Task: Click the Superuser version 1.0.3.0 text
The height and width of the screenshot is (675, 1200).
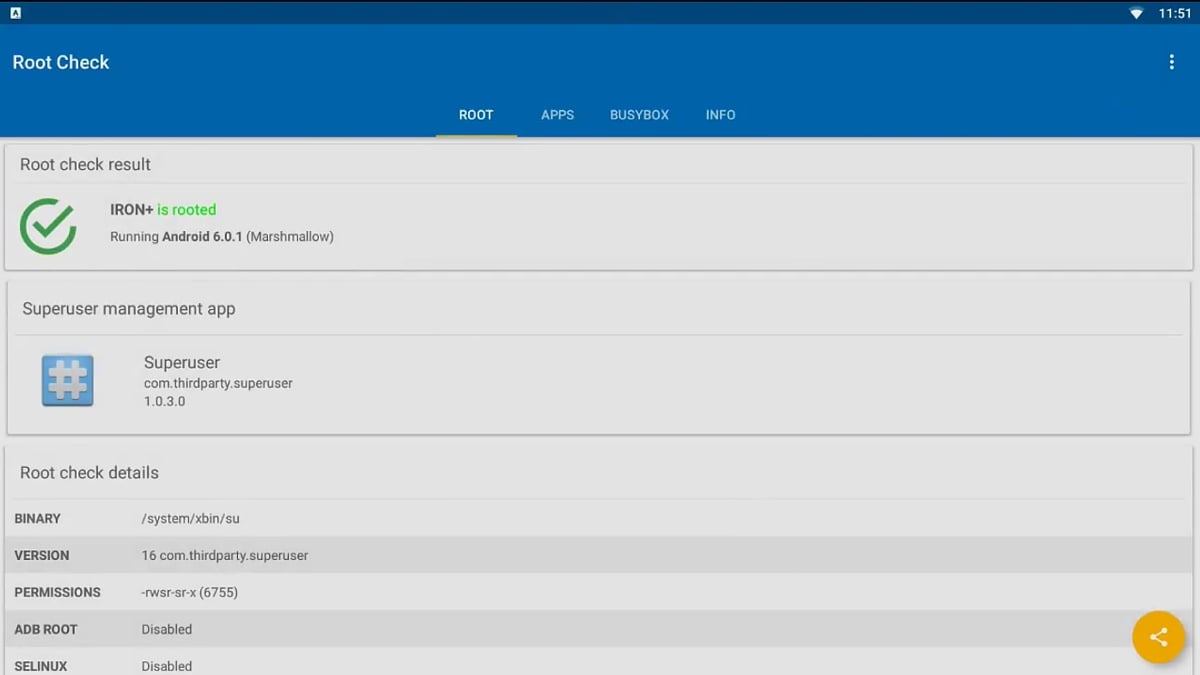Action: coord(164,402)
